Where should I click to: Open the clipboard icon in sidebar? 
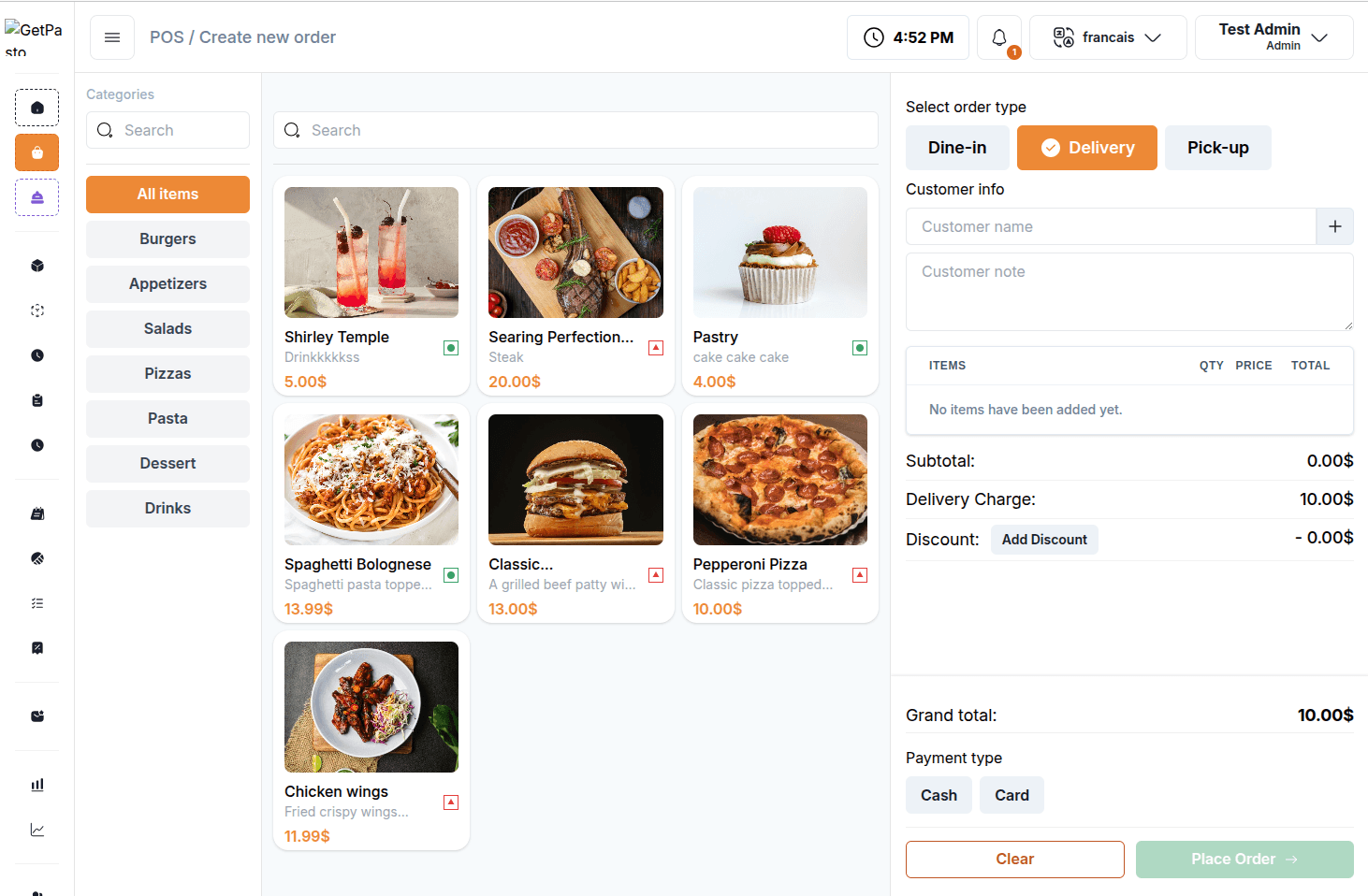pos(37,400)
